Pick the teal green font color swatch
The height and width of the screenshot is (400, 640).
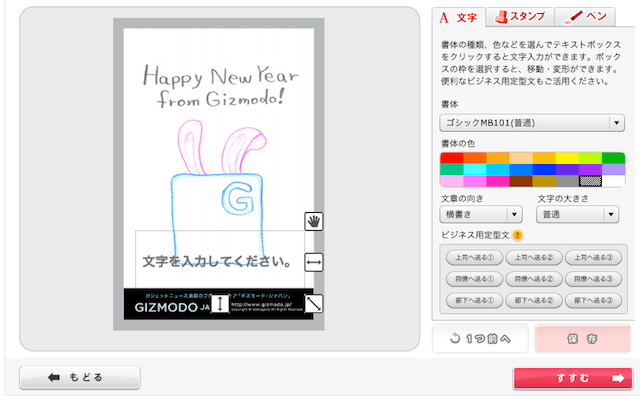[x=451, y=169]
